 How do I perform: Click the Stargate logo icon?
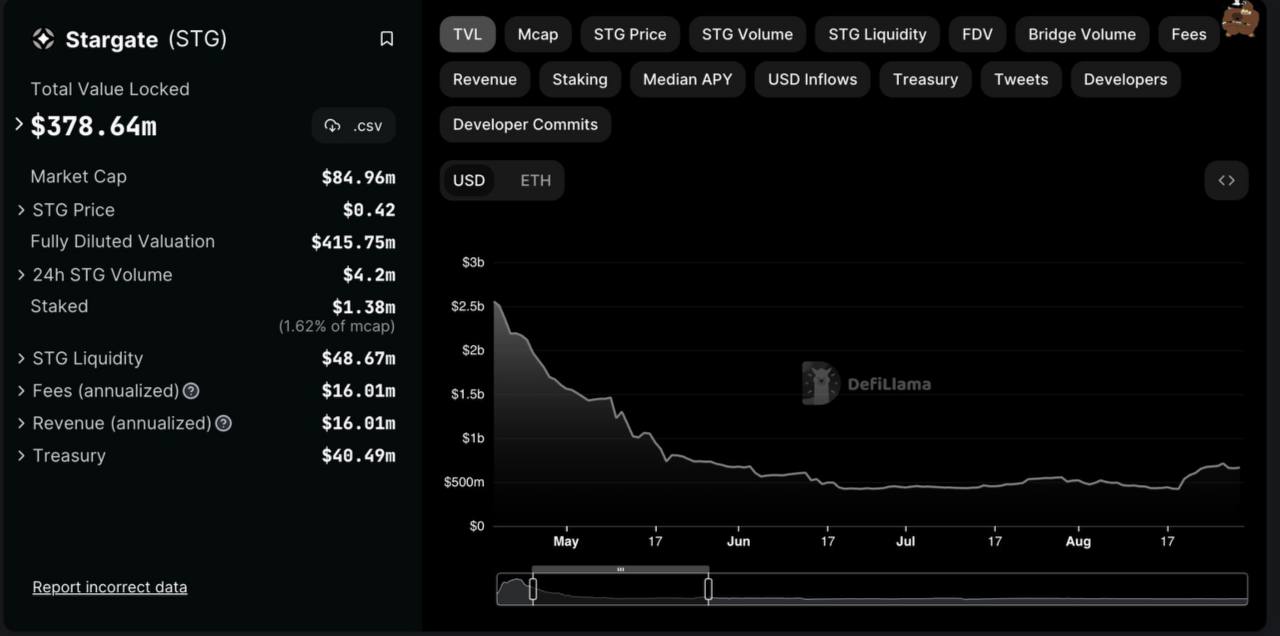click(x=43, y=39)
